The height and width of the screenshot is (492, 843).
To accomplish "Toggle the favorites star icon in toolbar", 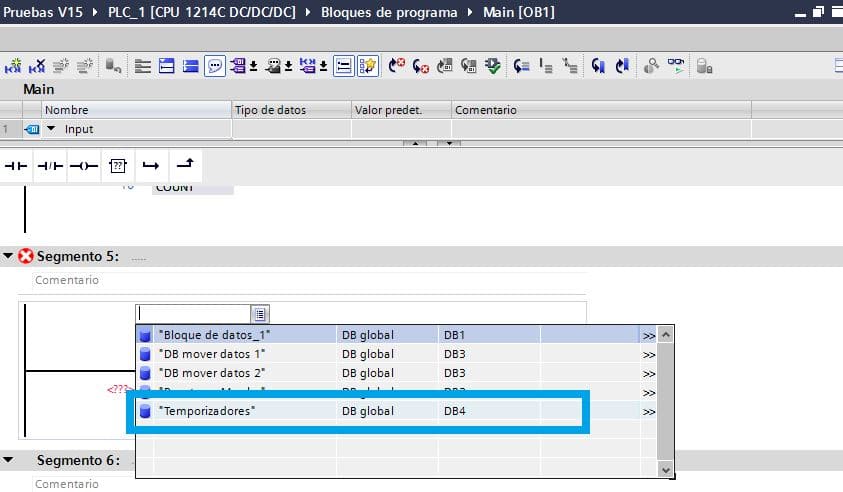I will 368,66.
